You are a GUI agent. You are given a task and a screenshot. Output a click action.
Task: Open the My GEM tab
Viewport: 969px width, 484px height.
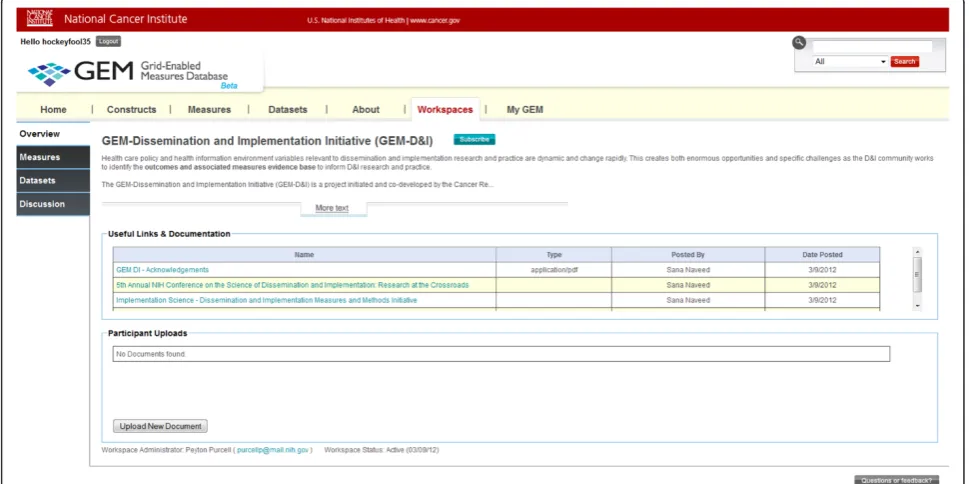pyautogui.click(x=525, y=109)
